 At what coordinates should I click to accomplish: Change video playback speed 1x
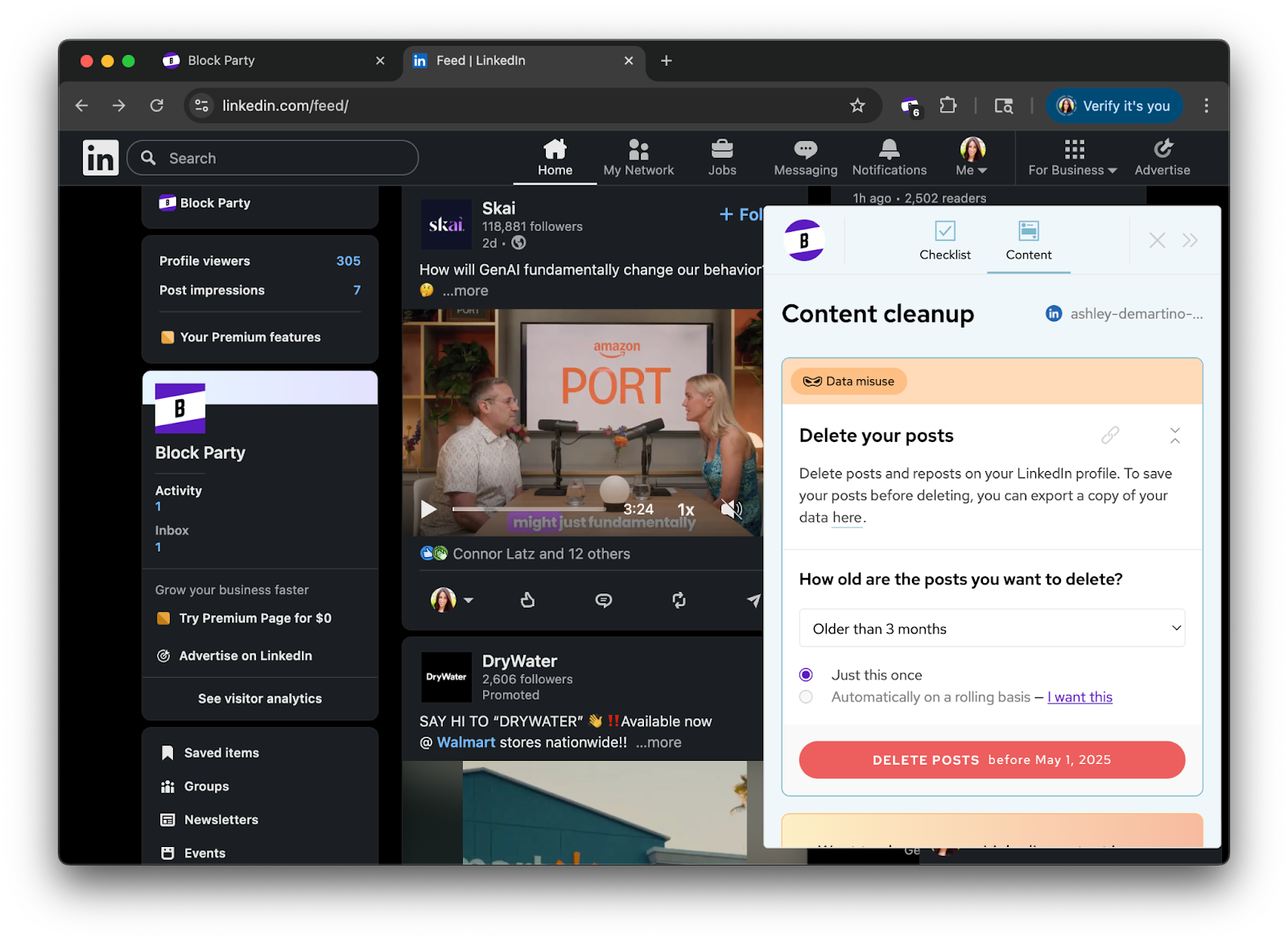(686, 510)
